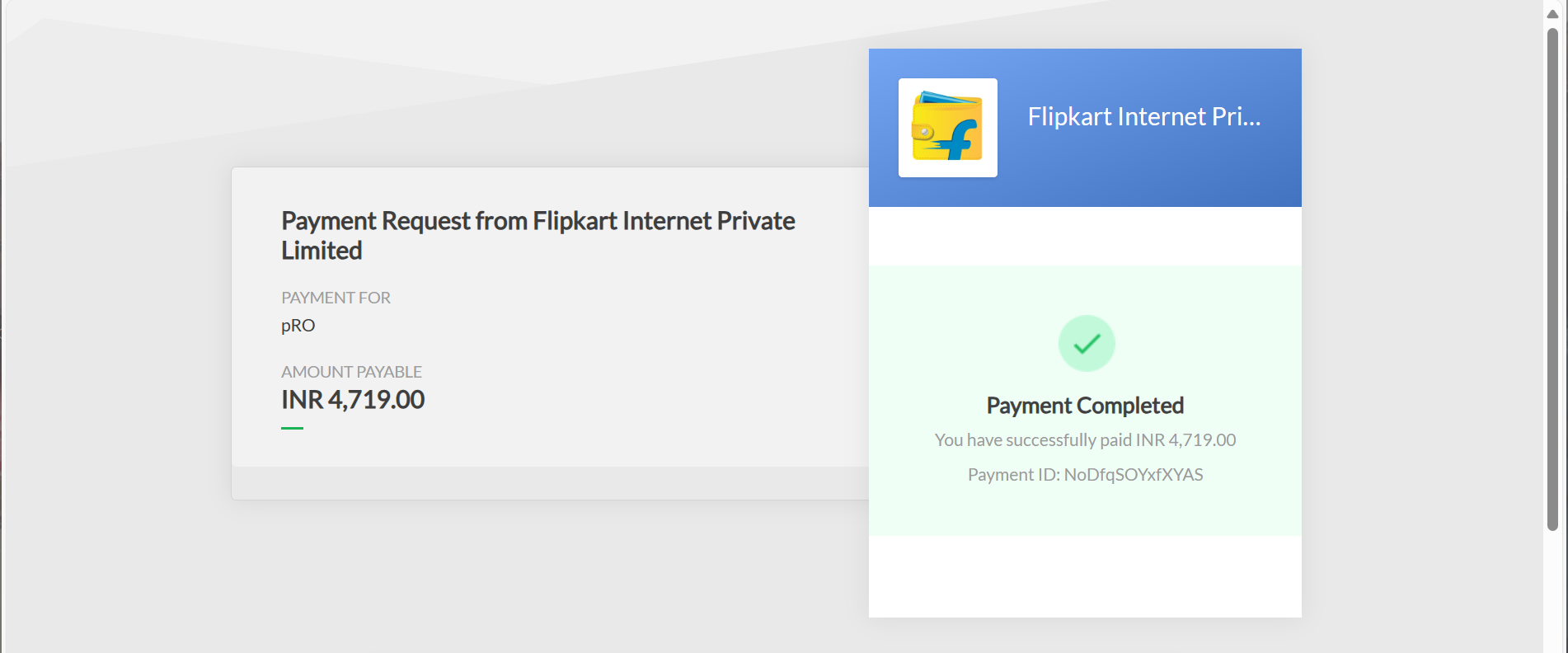Click the white strip above the green success panel
The height and width of the screenshot is (653, 1568).
point(1085,236)
